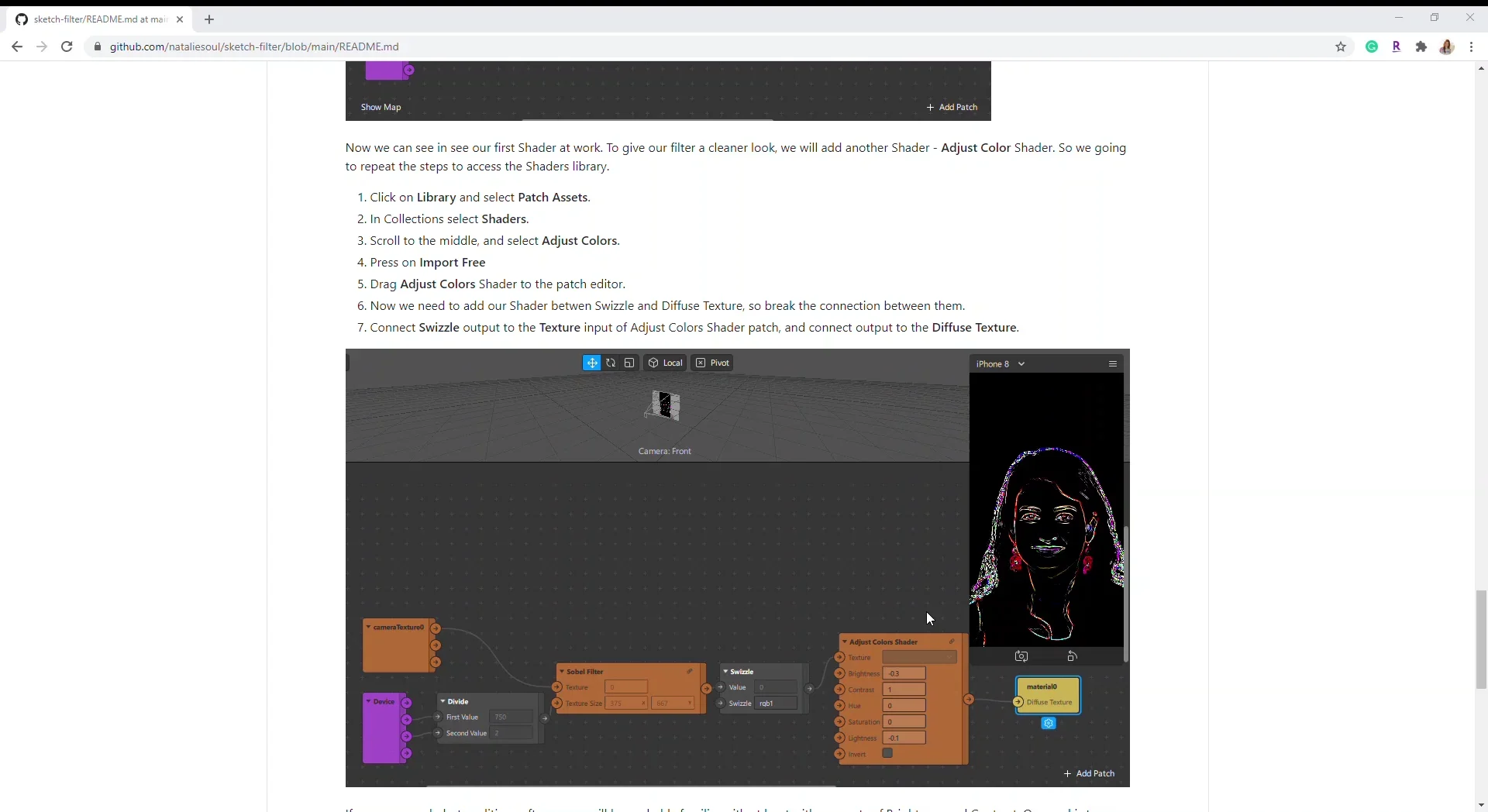Open the Extensions puzzle-piece menu
This screenshot has width=1488, height=812.
pyautogui.click(x=1421, y=46)
